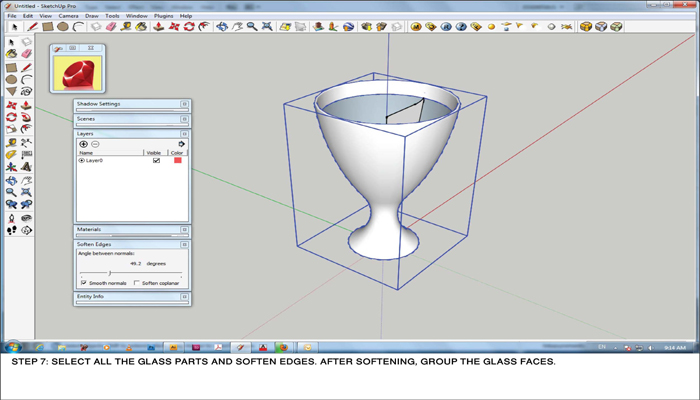This screenshot has height=400, width=700.
Task: Open the Layers details menu arrow
Action: [181, 144]
